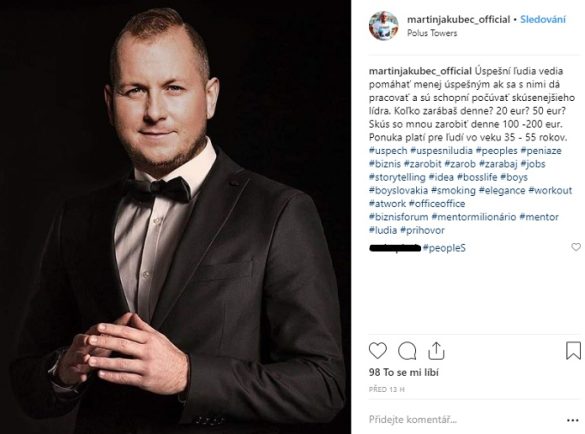585x434 pixels.
Task: View the 98 likes list
Action: [x=404, y=372]
